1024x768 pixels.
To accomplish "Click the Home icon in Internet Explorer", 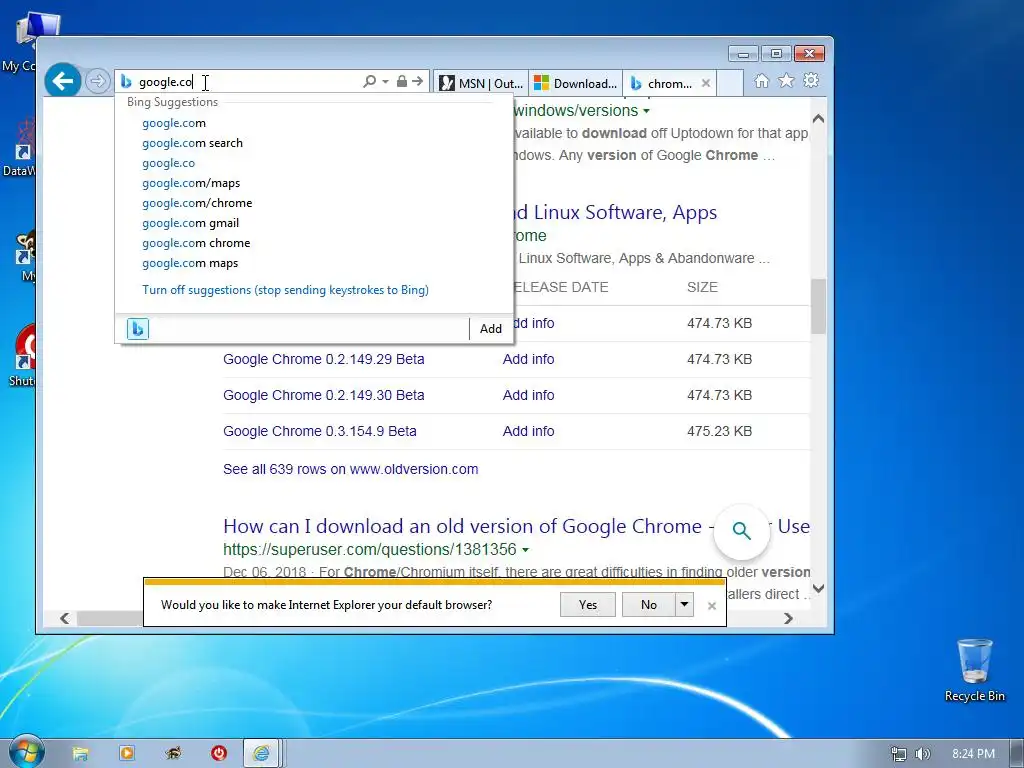I will pos(761,80).
